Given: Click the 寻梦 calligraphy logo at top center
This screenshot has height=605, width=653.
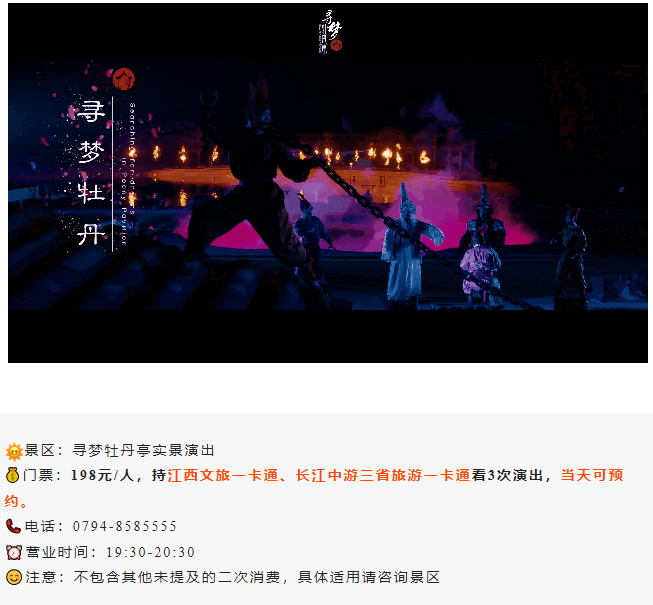Looking at the screenshot, I should (330, 32).
